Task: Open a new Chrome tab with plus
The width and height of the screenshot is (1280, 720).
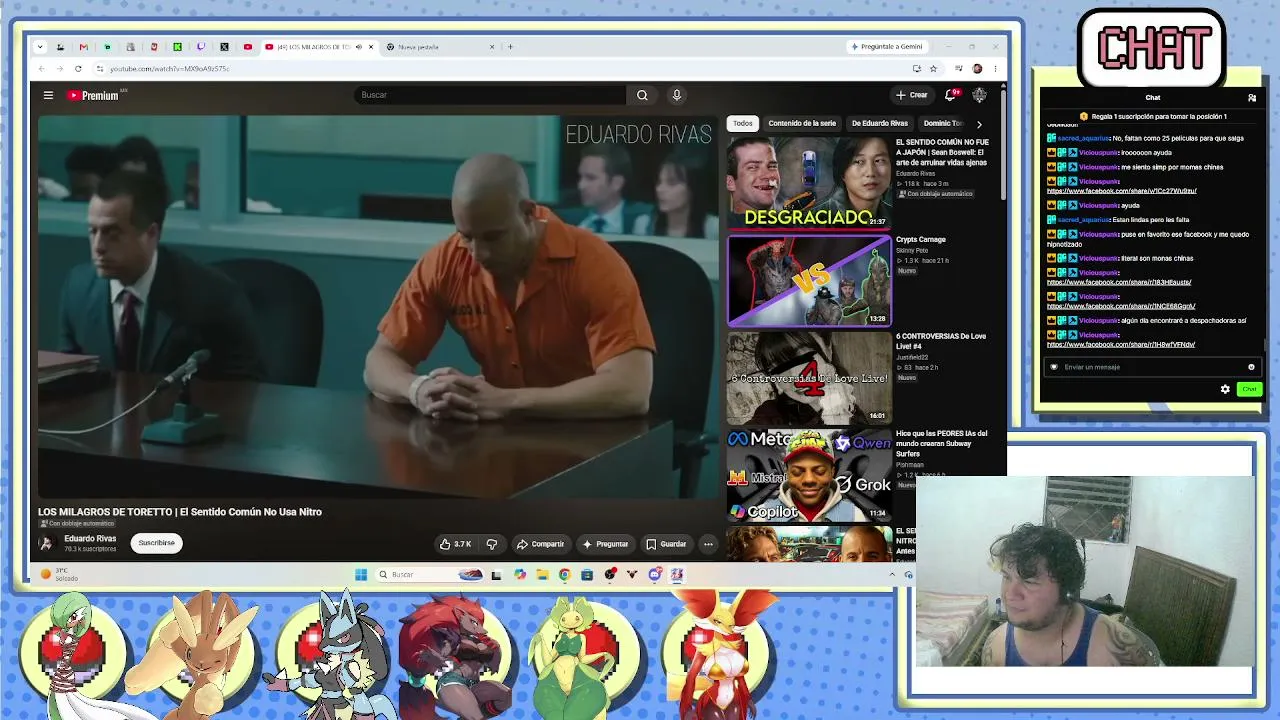Action: point(510,47)
